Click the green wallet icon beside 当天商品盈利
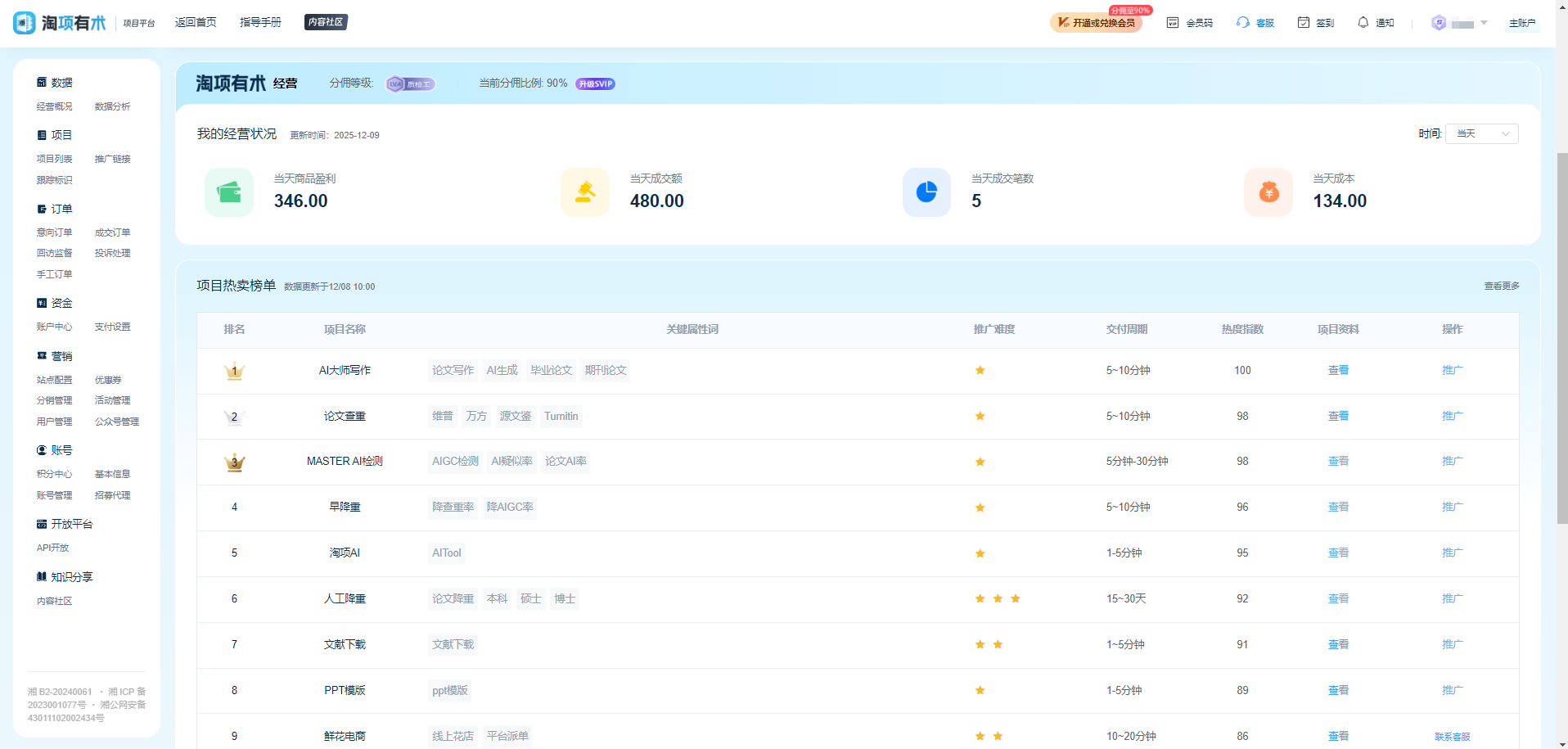This screenshot has height=749, width=1568. point(228,192)
